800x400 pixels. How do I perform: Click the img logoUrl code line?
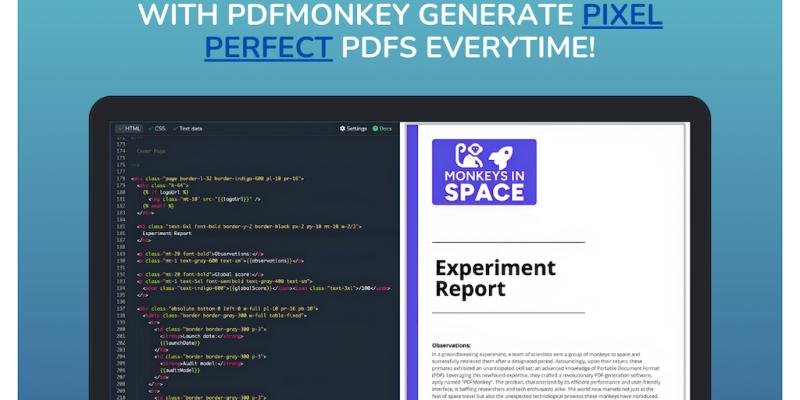205,199
